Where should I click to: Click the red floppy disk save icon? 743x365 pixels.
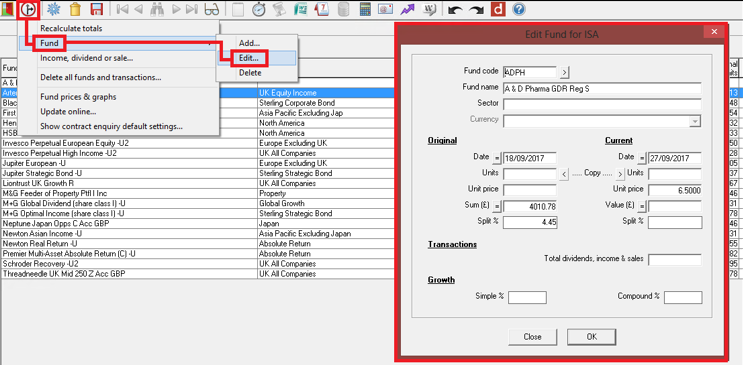96,9
